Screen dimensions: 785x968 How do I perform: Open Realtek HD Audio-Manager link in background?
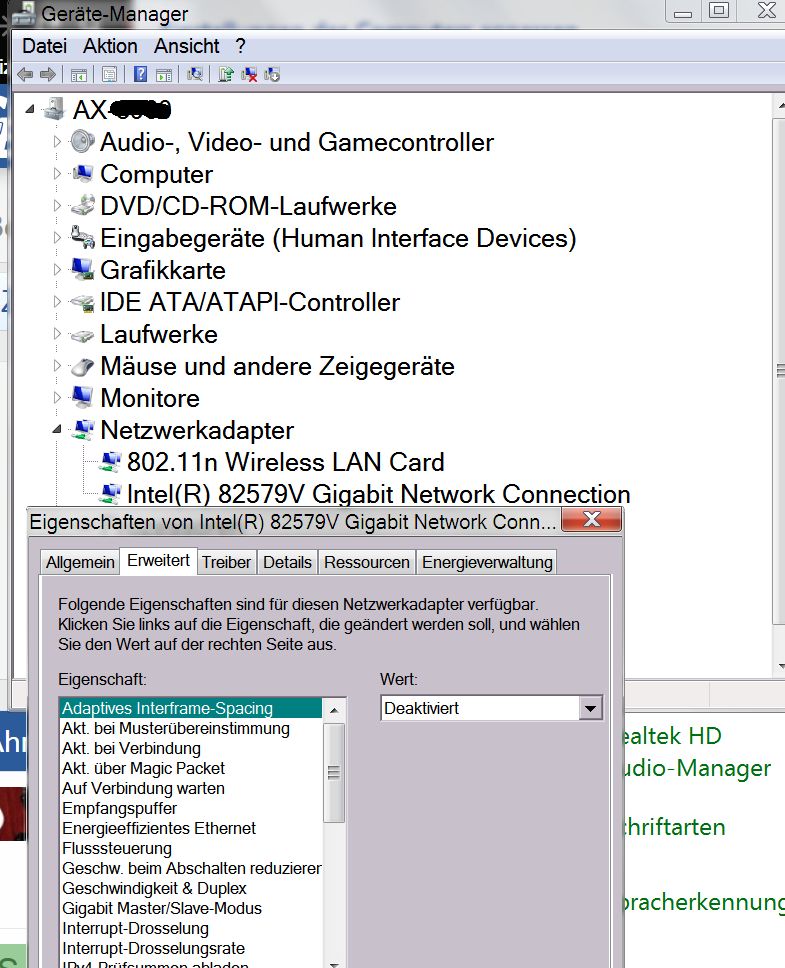[697, 752]
